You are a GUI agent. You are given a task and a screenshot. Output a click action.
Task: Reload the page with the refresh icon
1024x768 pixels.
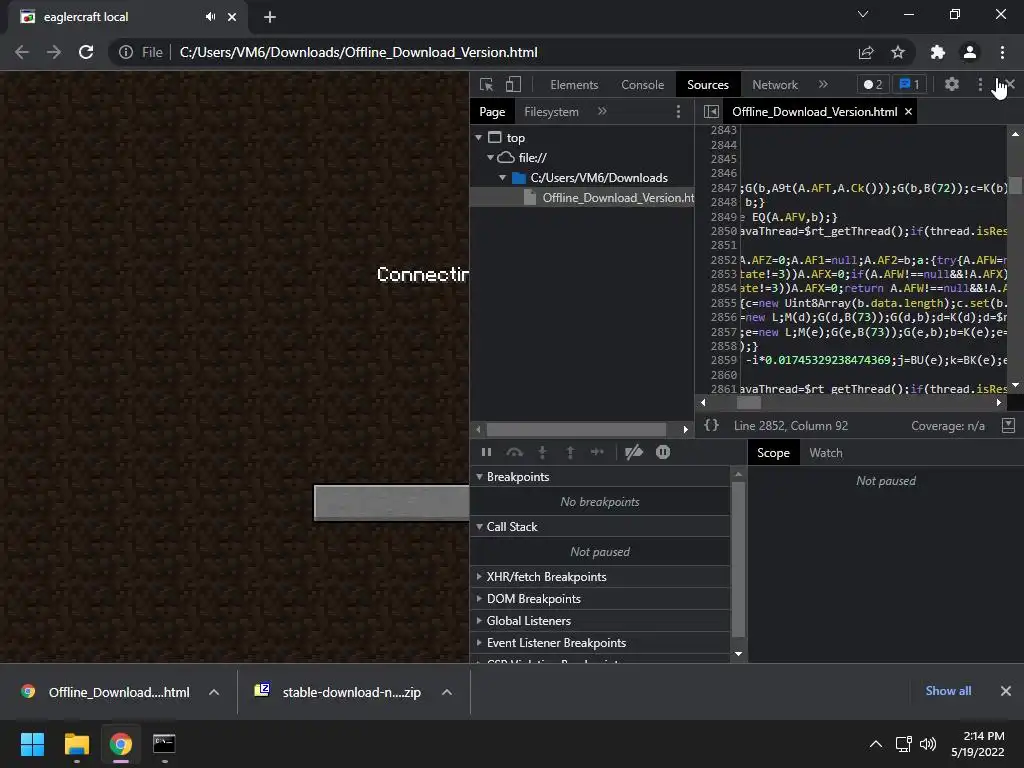(86, 52)
